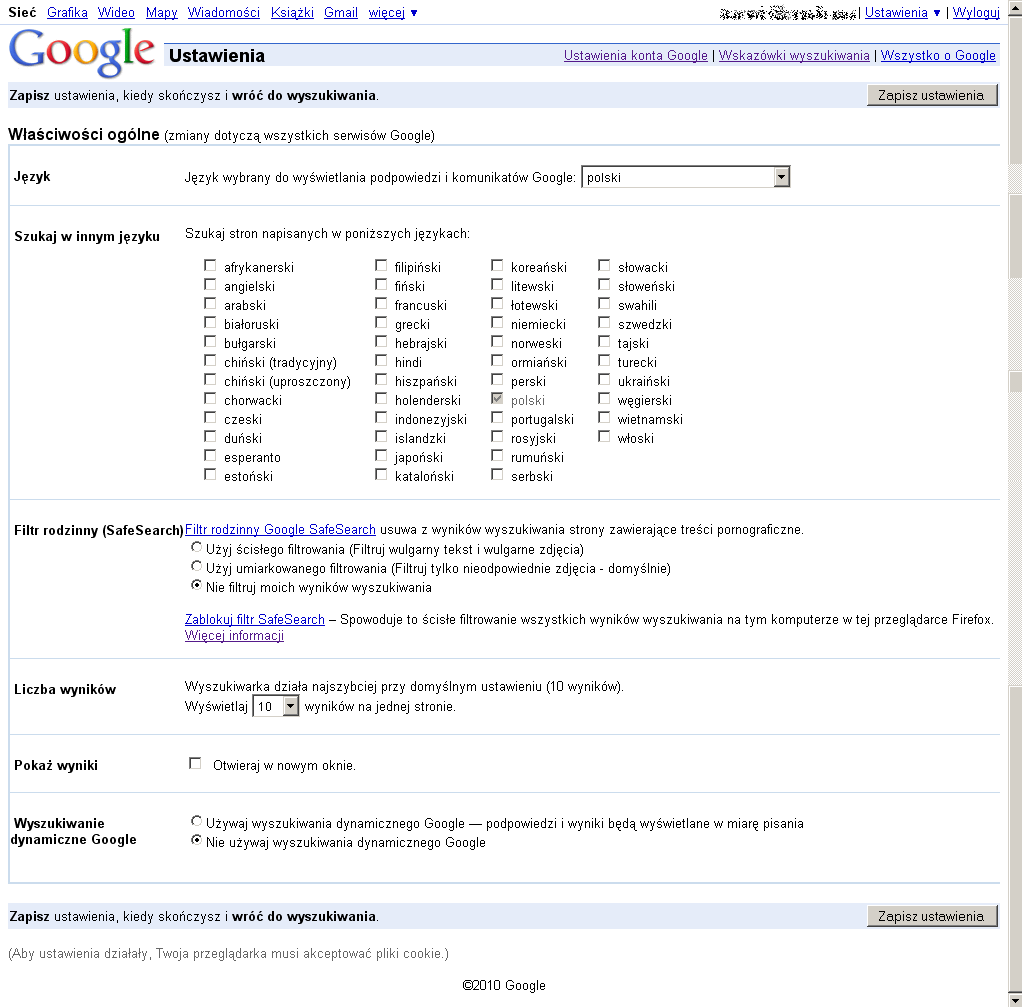Check the serbski language checkbox
1022x1008 pixels.
coord(497,474)
